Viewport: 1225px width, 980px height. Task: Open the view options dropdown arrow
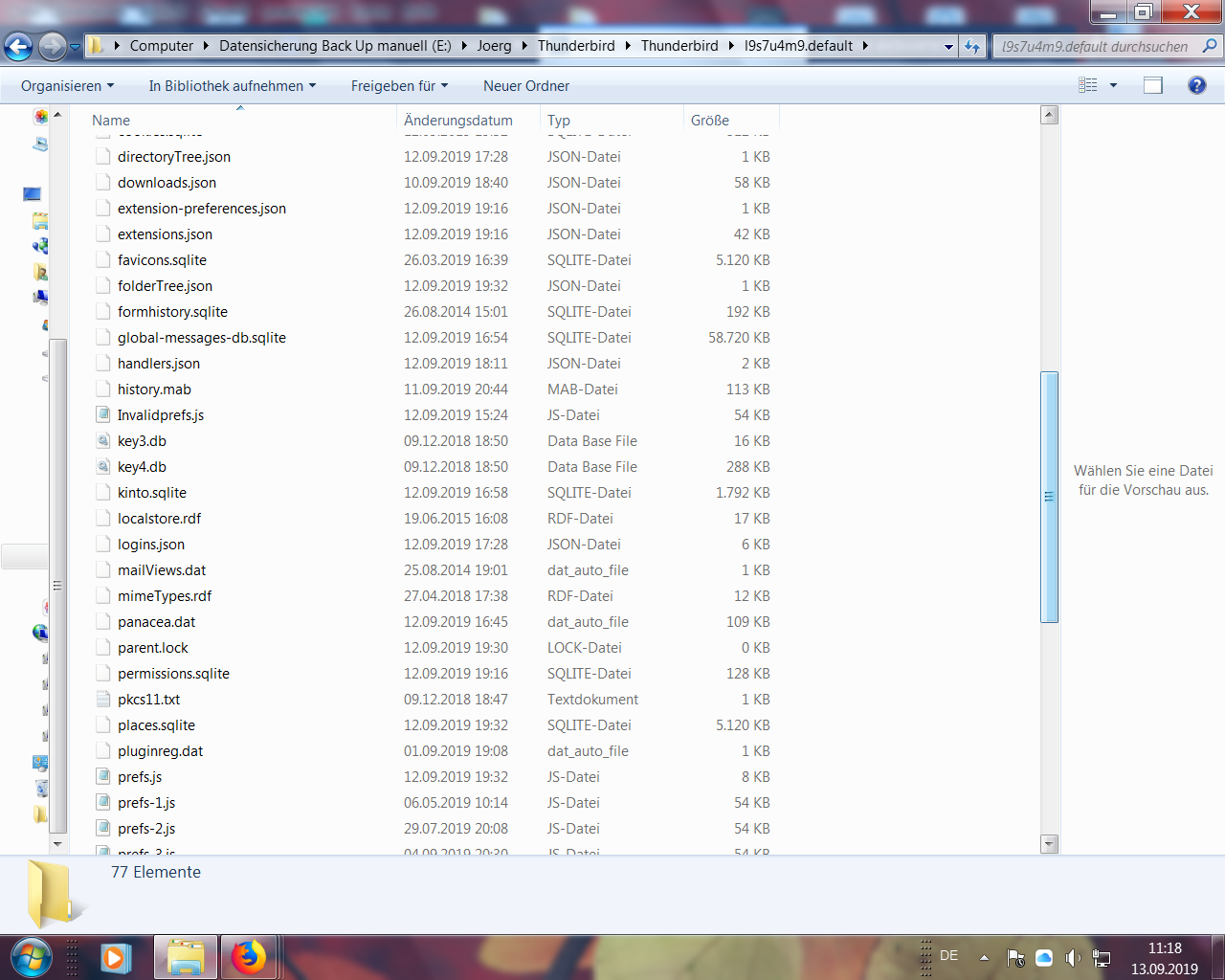1113,85
